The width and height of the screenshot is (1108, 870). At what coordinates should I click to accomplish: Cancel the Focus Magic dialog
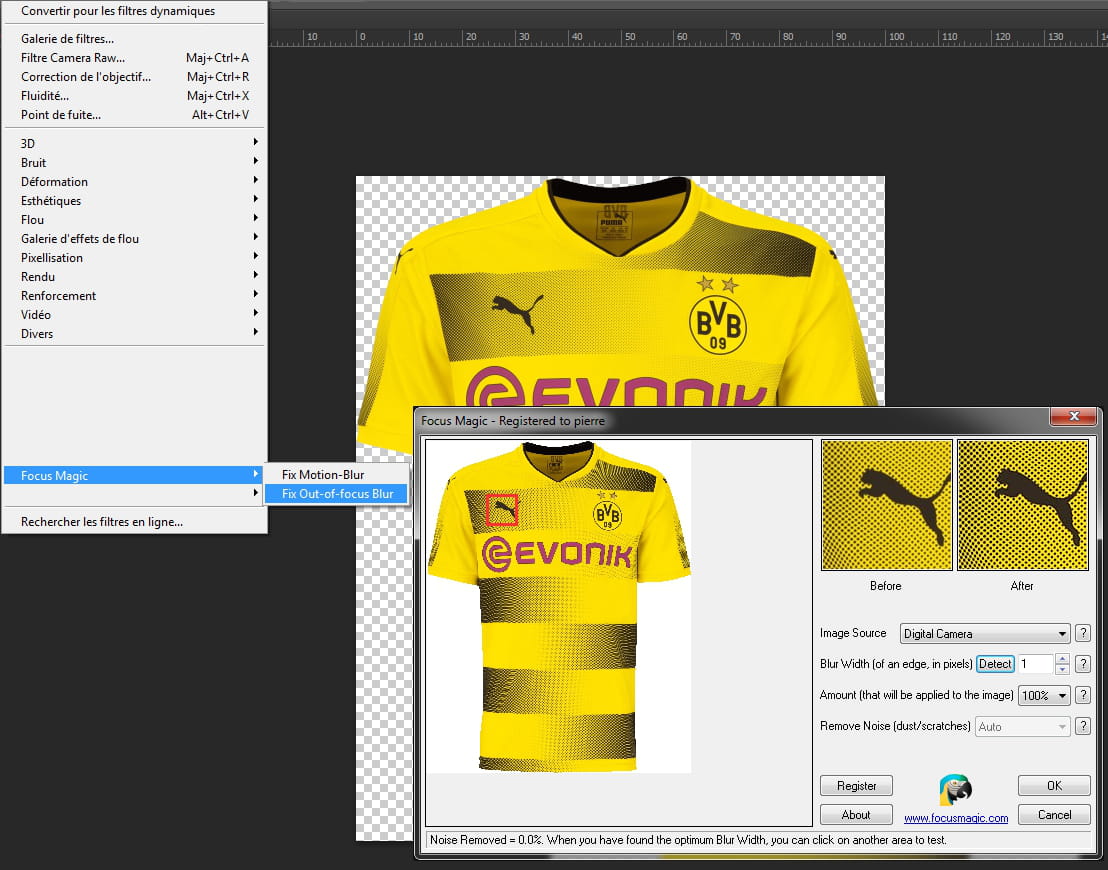1054,815
